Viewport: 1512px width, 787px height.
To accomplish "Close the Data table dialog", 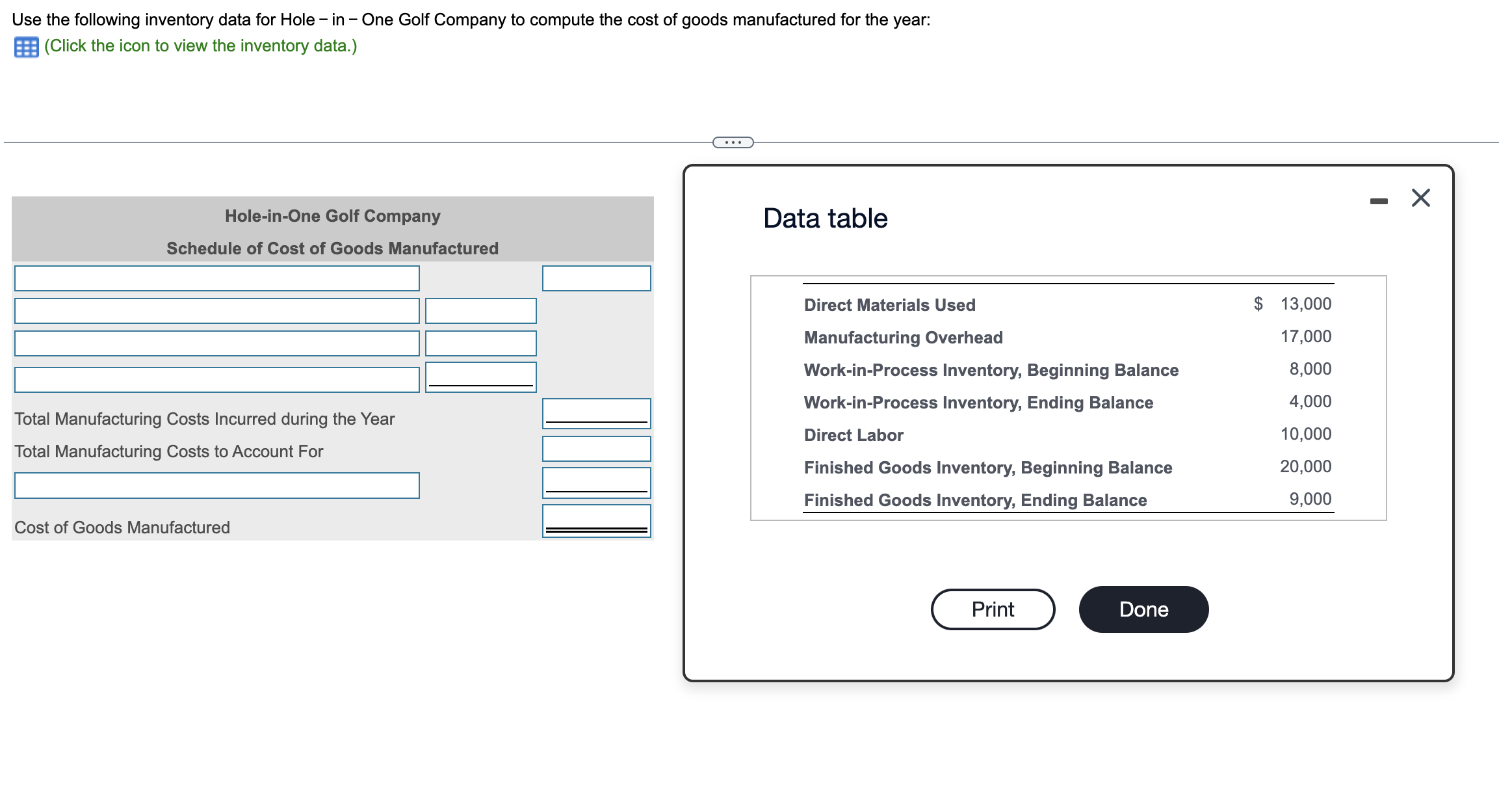I will point(1420,198).
